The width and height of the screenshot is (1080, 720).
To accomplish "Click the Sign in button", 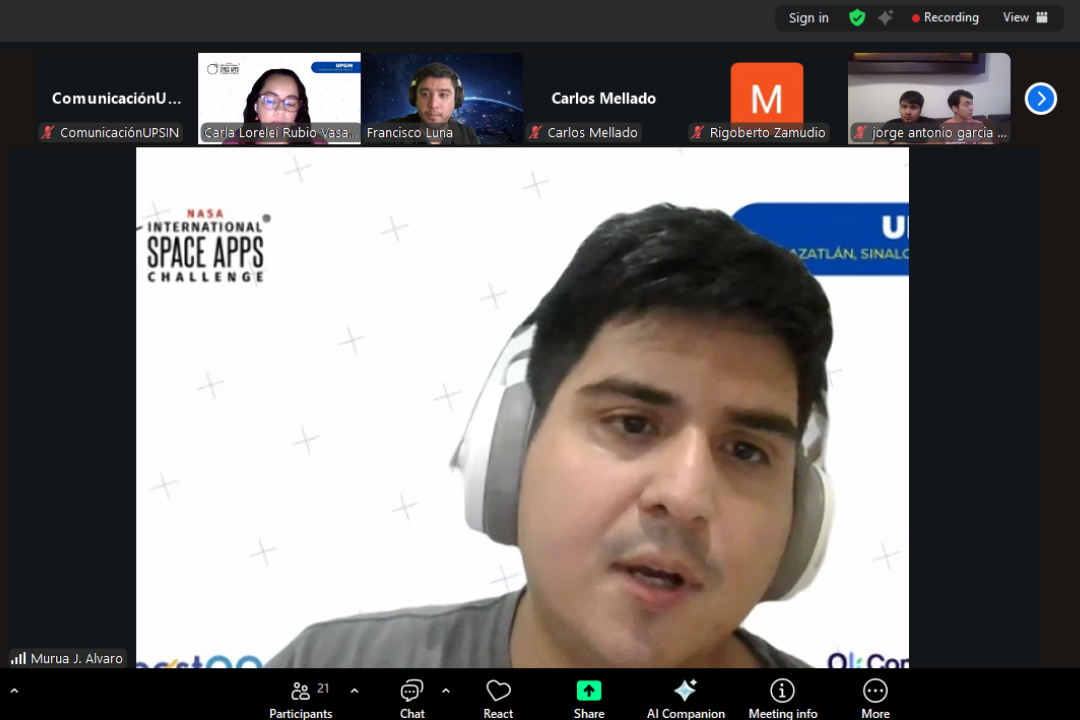I will click(808, 17).
